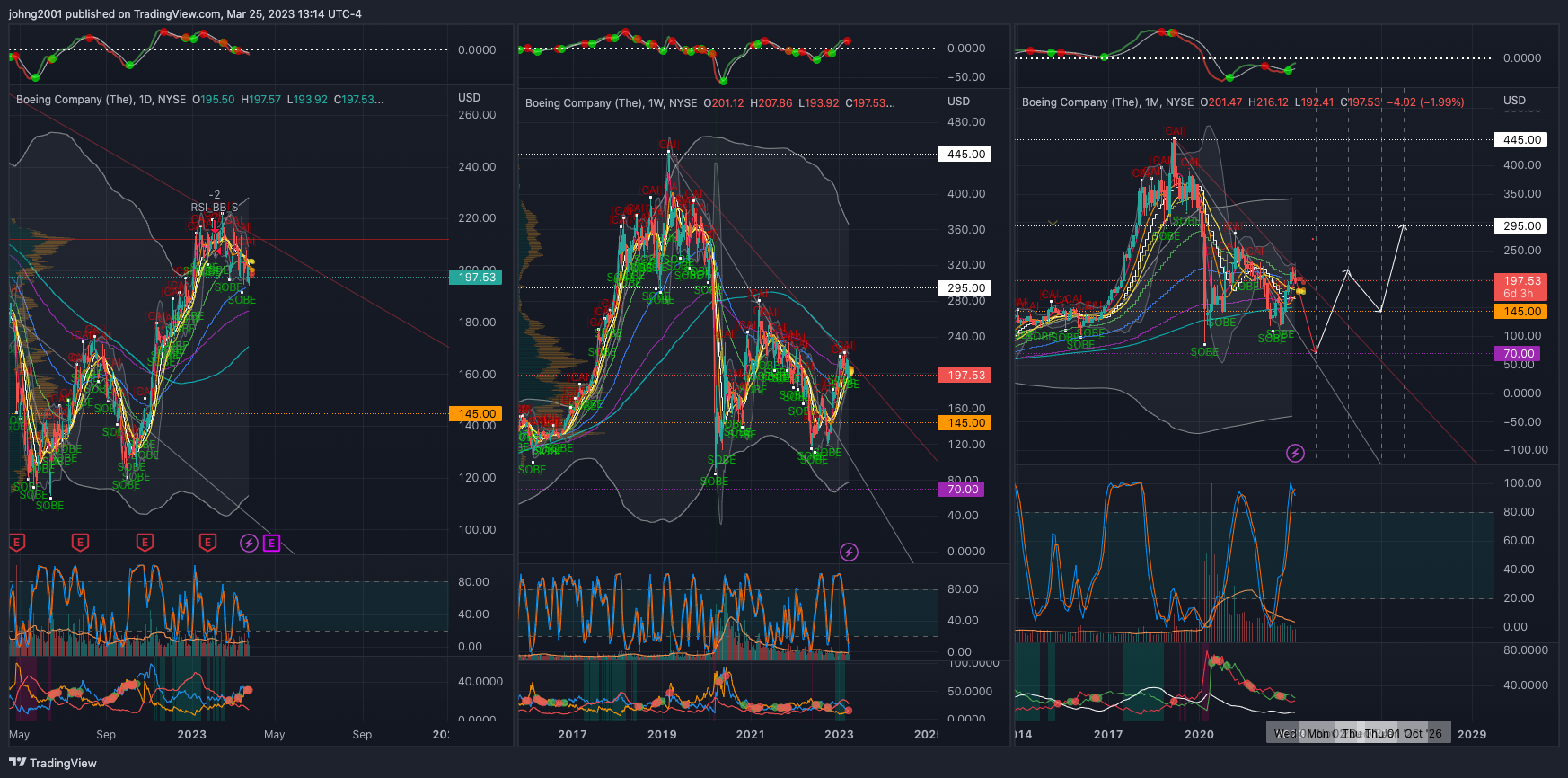1568x778 pixels.
Task: Click the 350.00 price axis value on monthly chart
Action: [x=1522, y=194]
